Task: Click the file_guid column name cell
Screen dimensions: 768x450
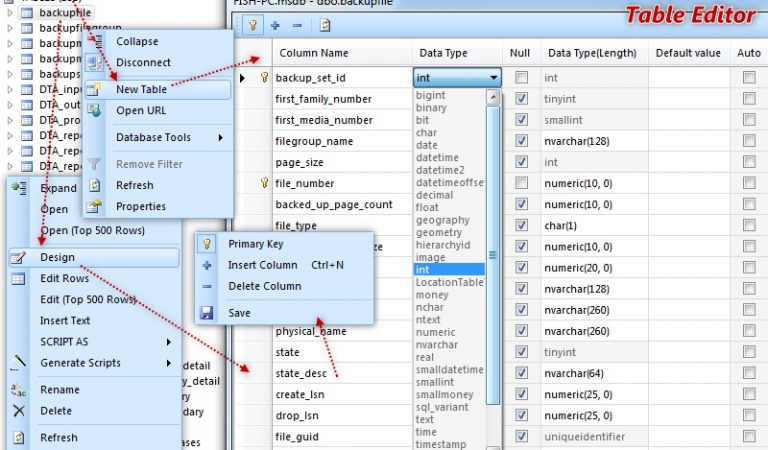Action: (x=340, y=436)
